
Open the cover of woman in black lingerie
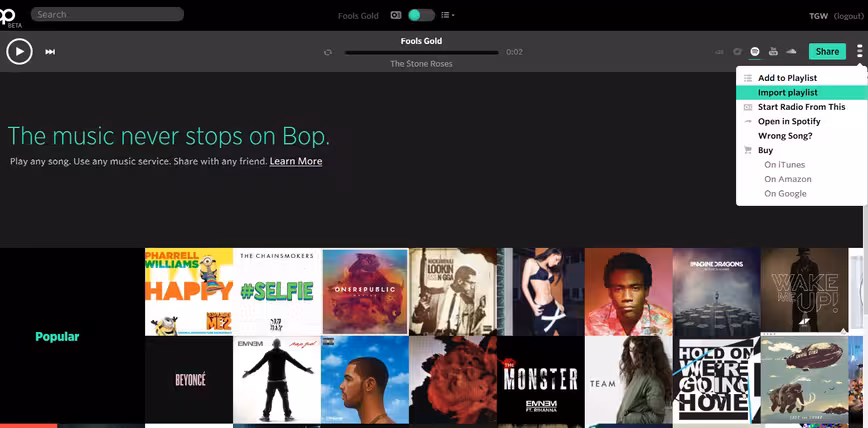coord(541,292)
